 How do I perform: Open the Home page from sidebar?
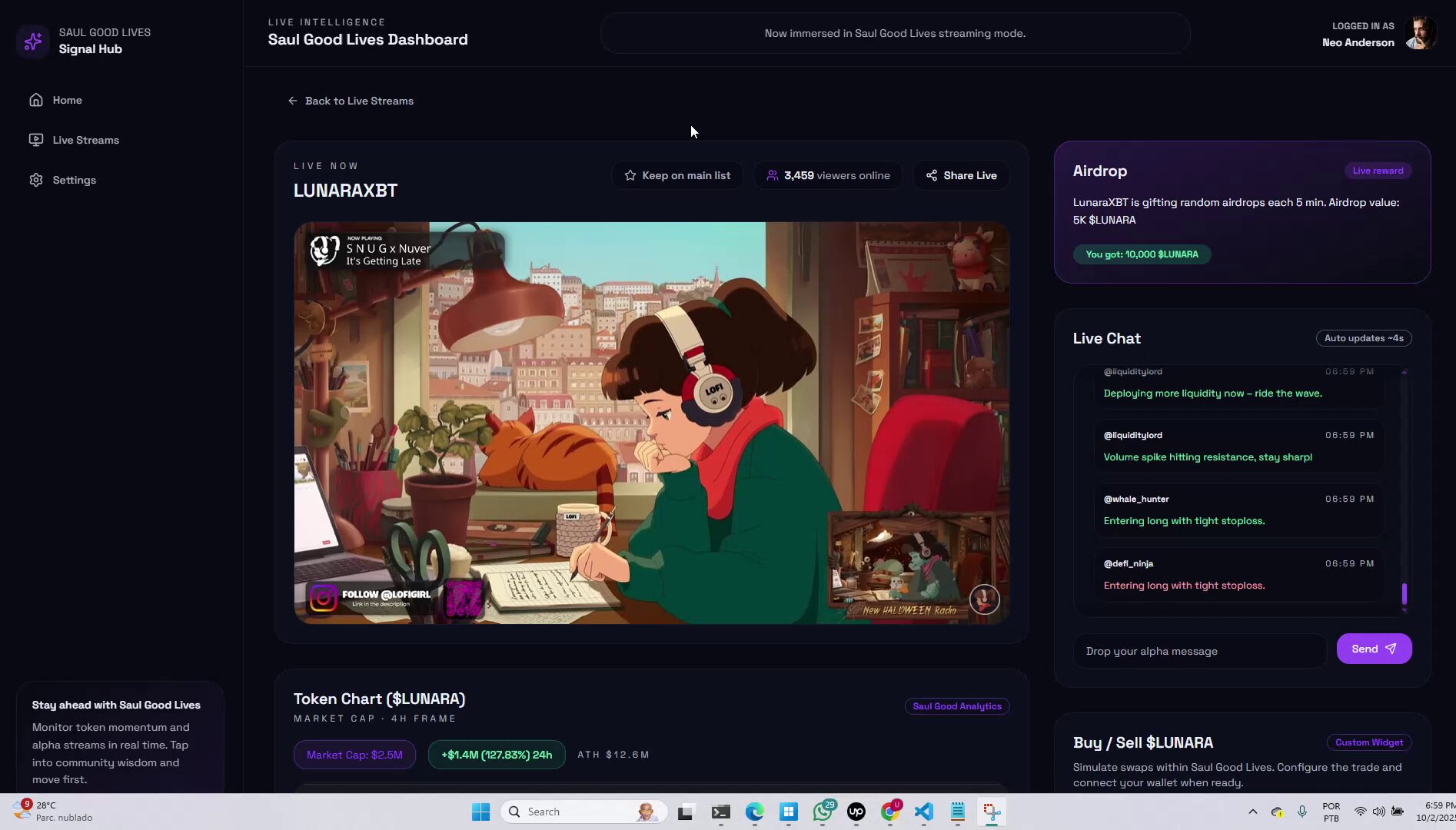click(121, 100)
